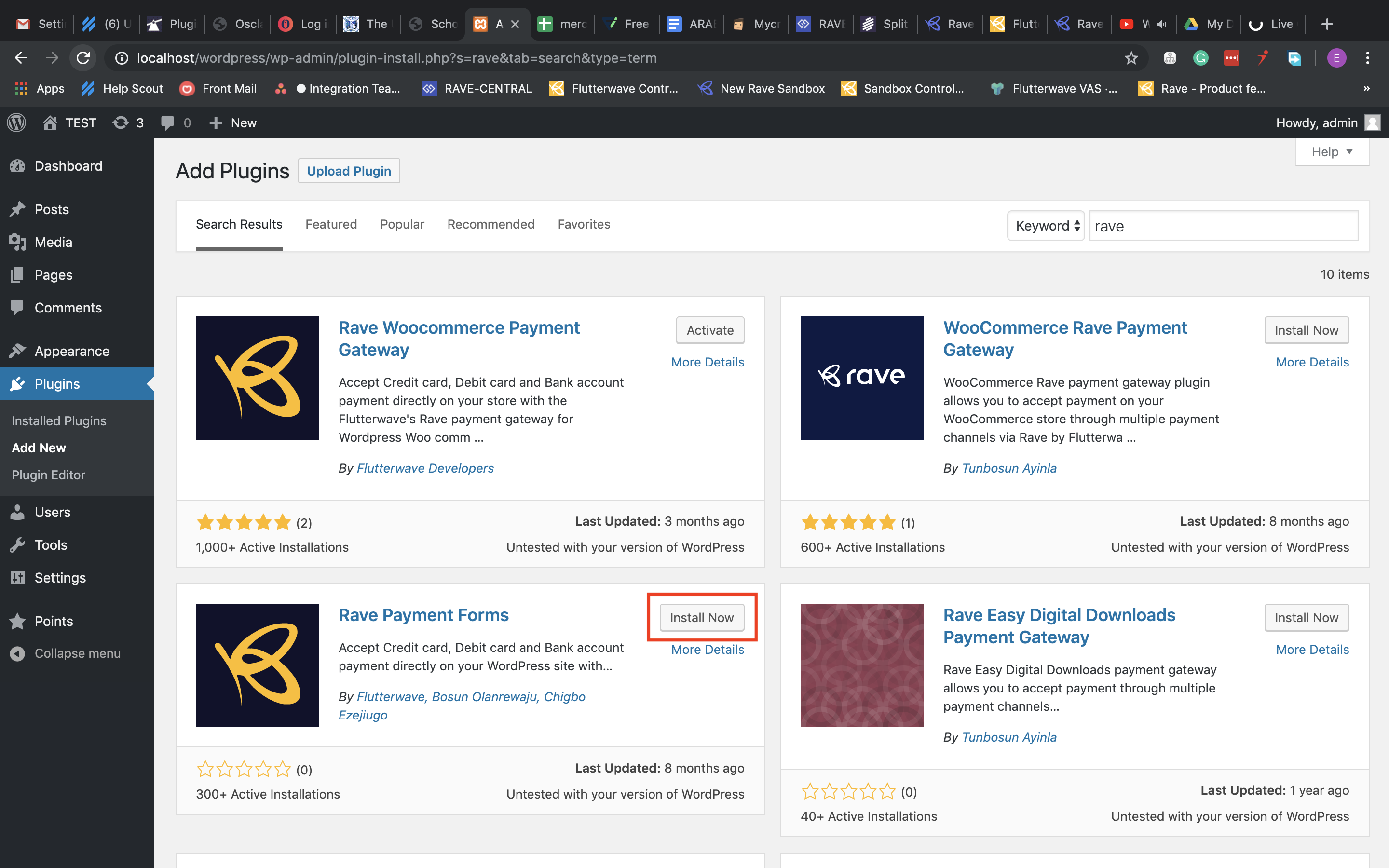Bookmark this page with the star icon
Viewport: 1389px width, 868px height.
(1130, 58)
